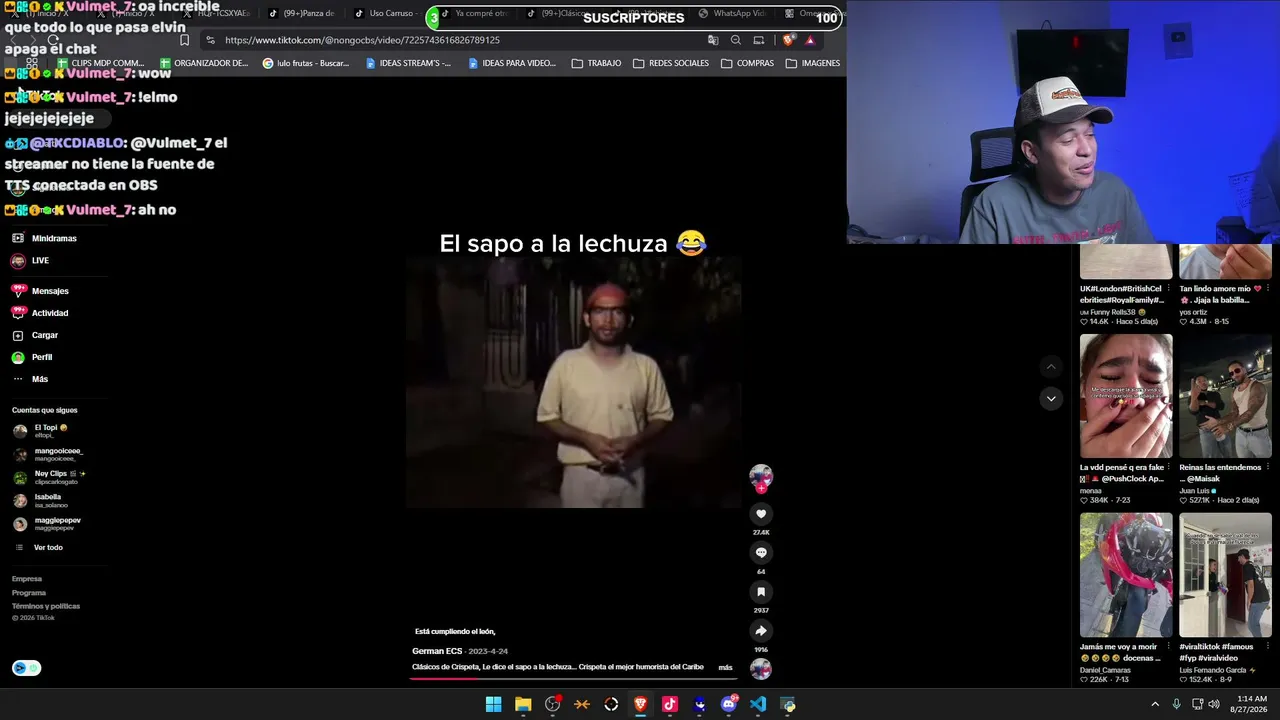1280x720 pixels.
Task: Open Cargar upload page in the sidebar
Action: [35, 335]
